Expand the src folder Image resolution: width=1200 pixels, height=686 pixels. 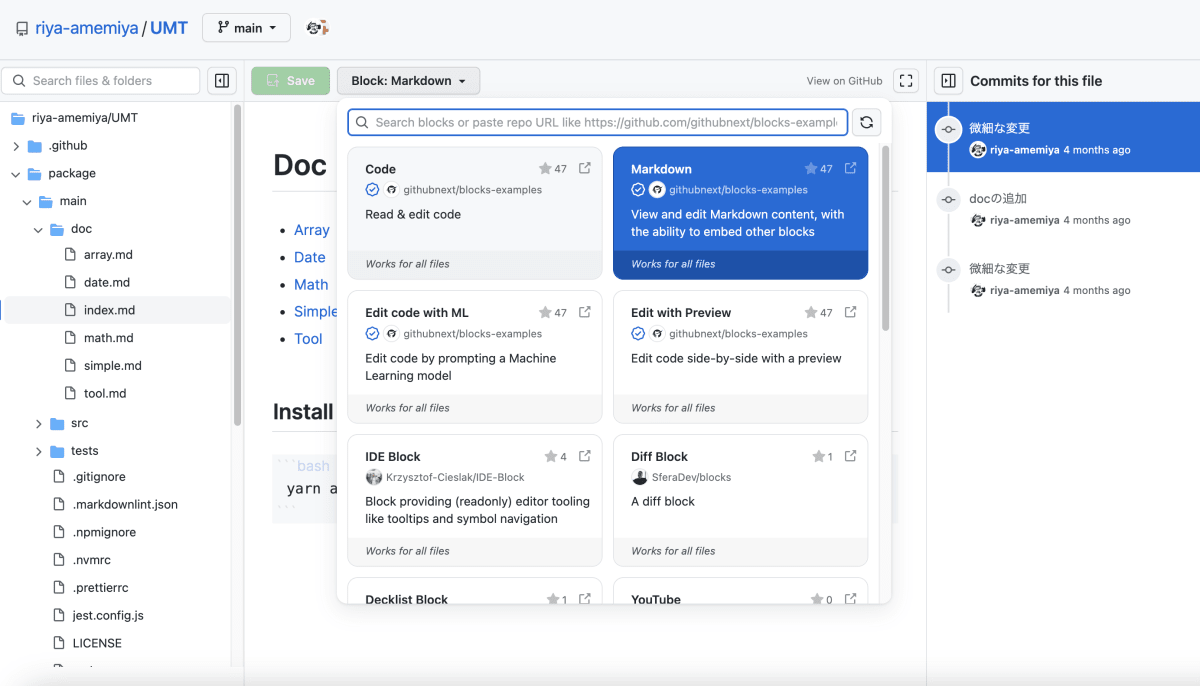[x=38, y=424]
